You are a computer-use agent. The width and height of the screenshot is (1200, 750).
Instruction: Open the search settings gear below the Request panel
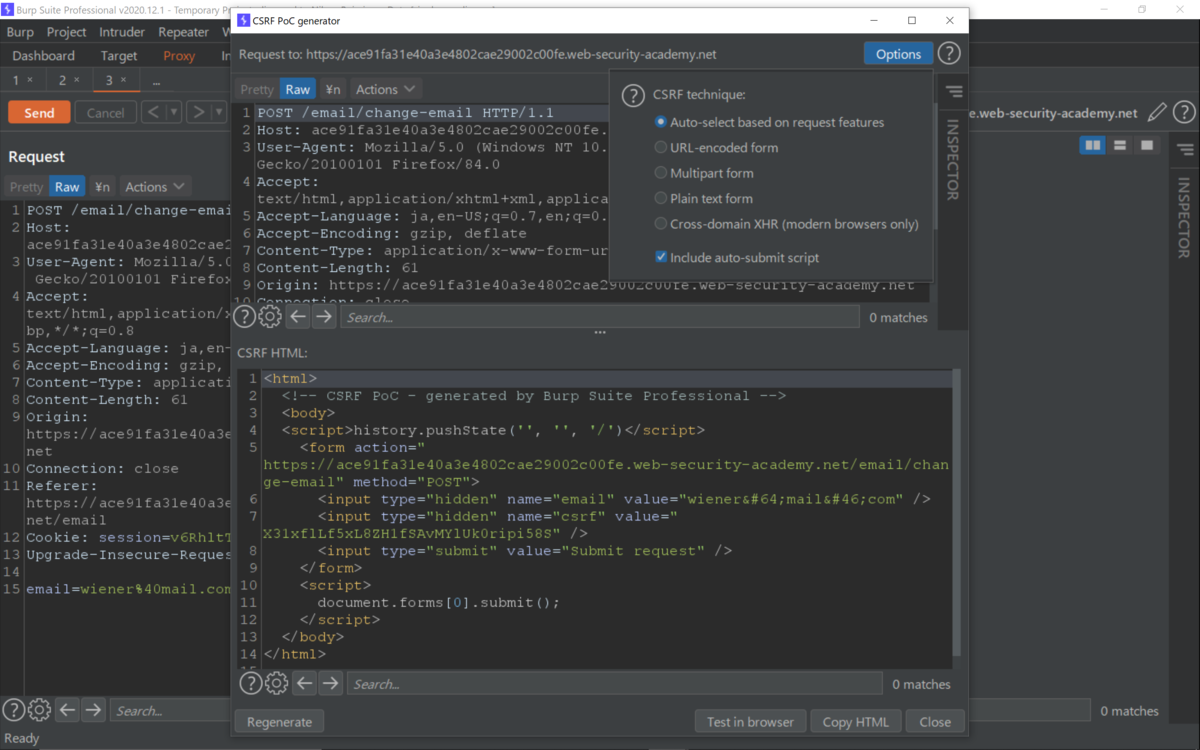(x=39, y=709)
